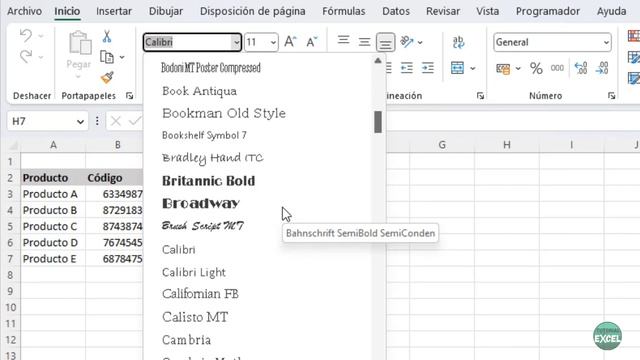The height and width of the screenshot is (360, 640).
Task: Decrease font size with the small A
Action: (311, 42)
